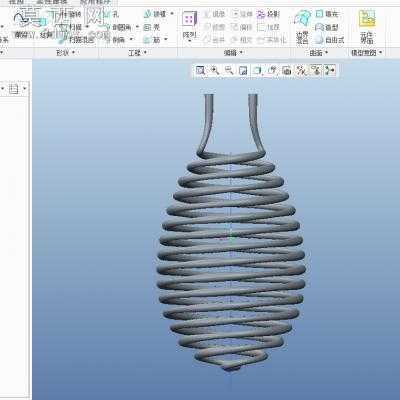Expand the Round (倒圆角) dropdown arrow
The width and height of the screenshot is (400, 400).
click(x=137, y=27)
